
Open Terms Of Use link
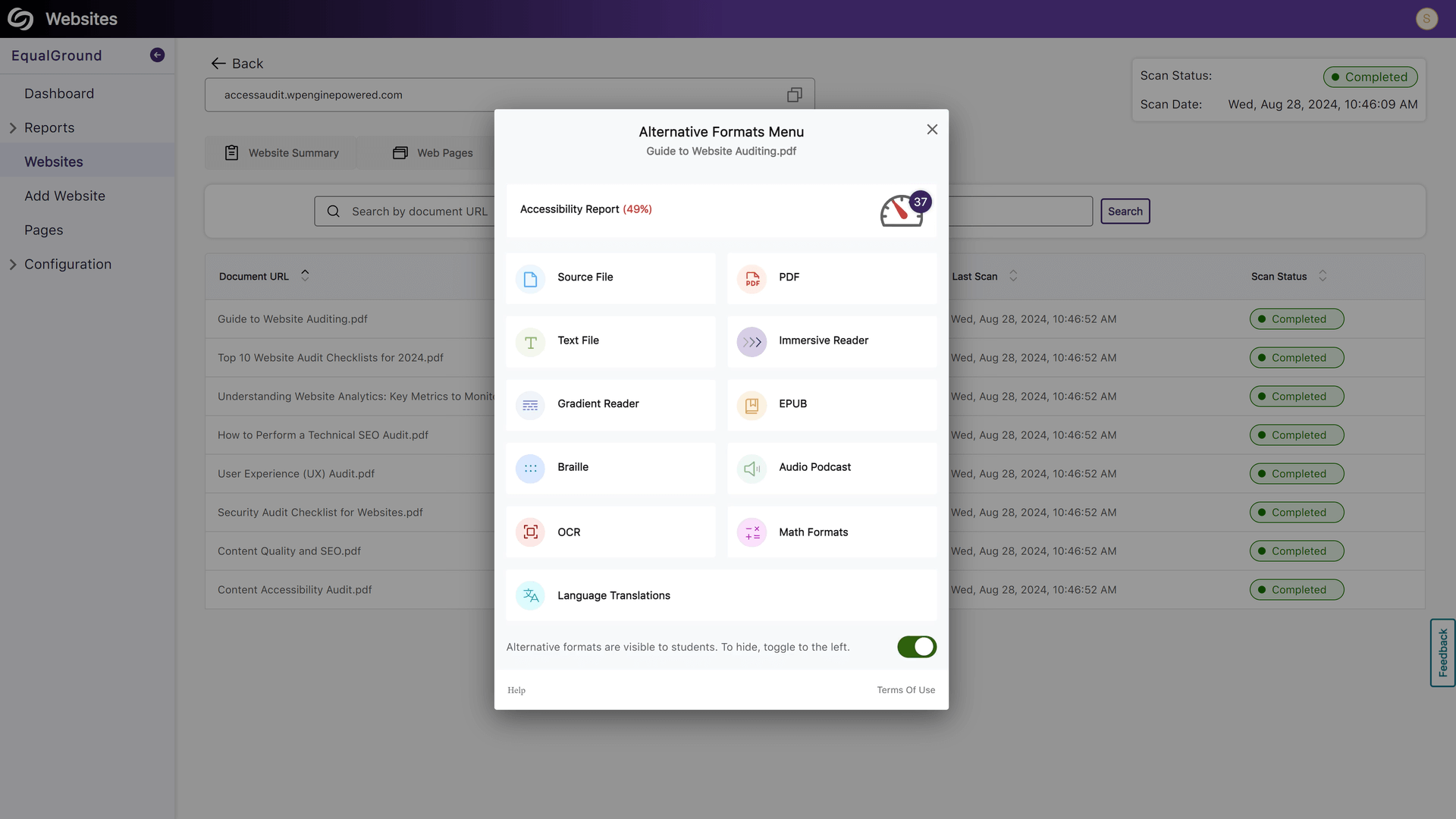point(905,691)
